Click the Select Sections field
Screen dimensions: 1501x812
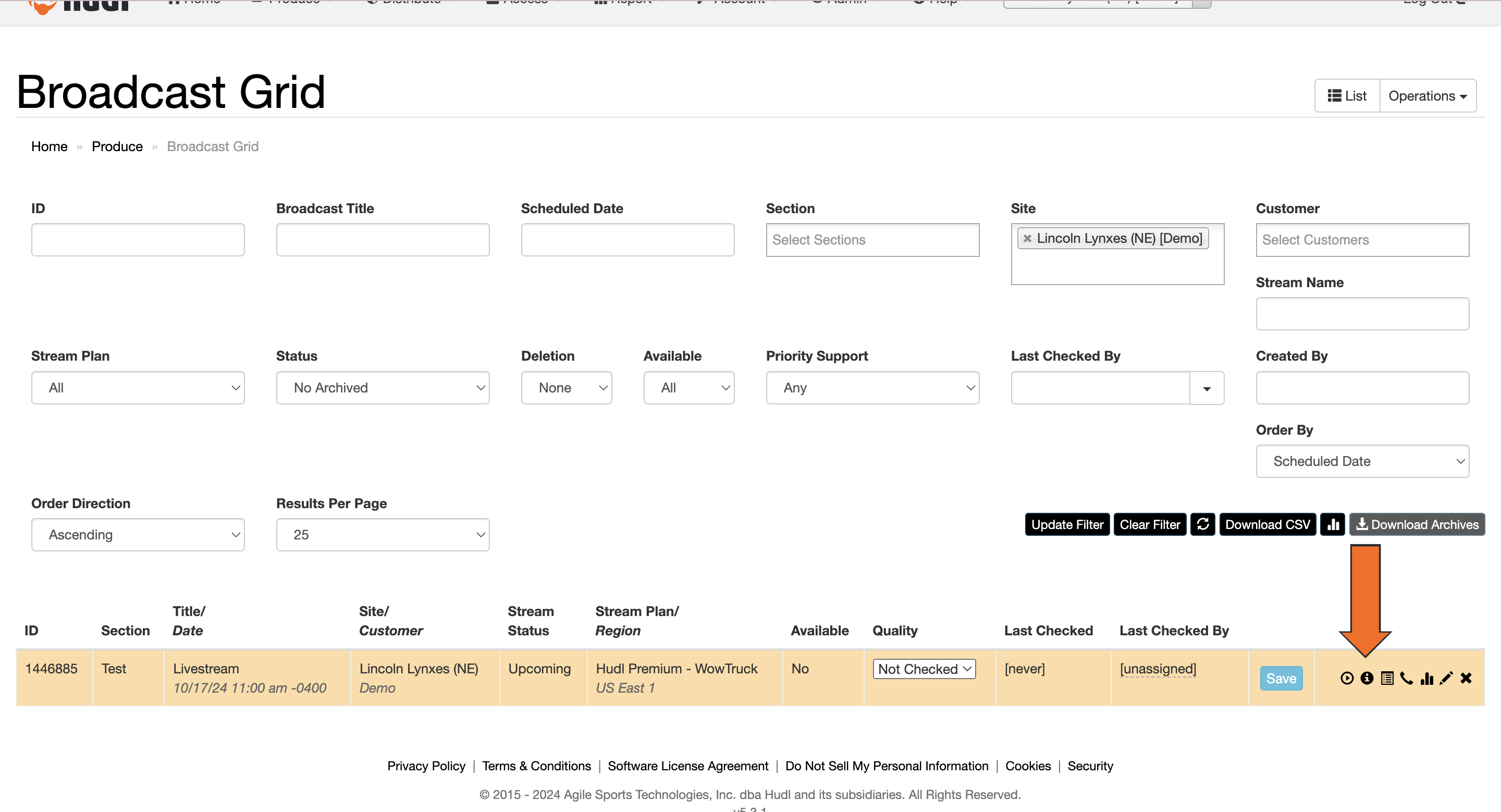tap(872, 239)
